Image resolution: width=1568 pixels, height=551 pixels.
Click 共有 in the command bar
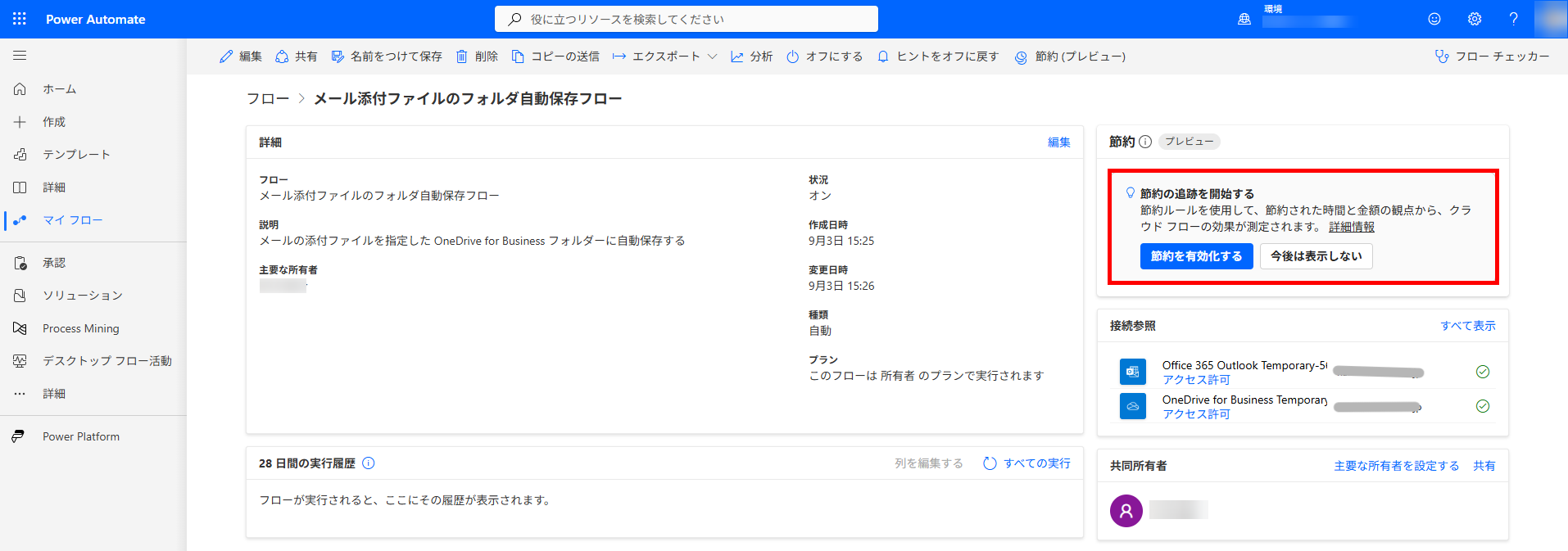(x=297, y=56)
